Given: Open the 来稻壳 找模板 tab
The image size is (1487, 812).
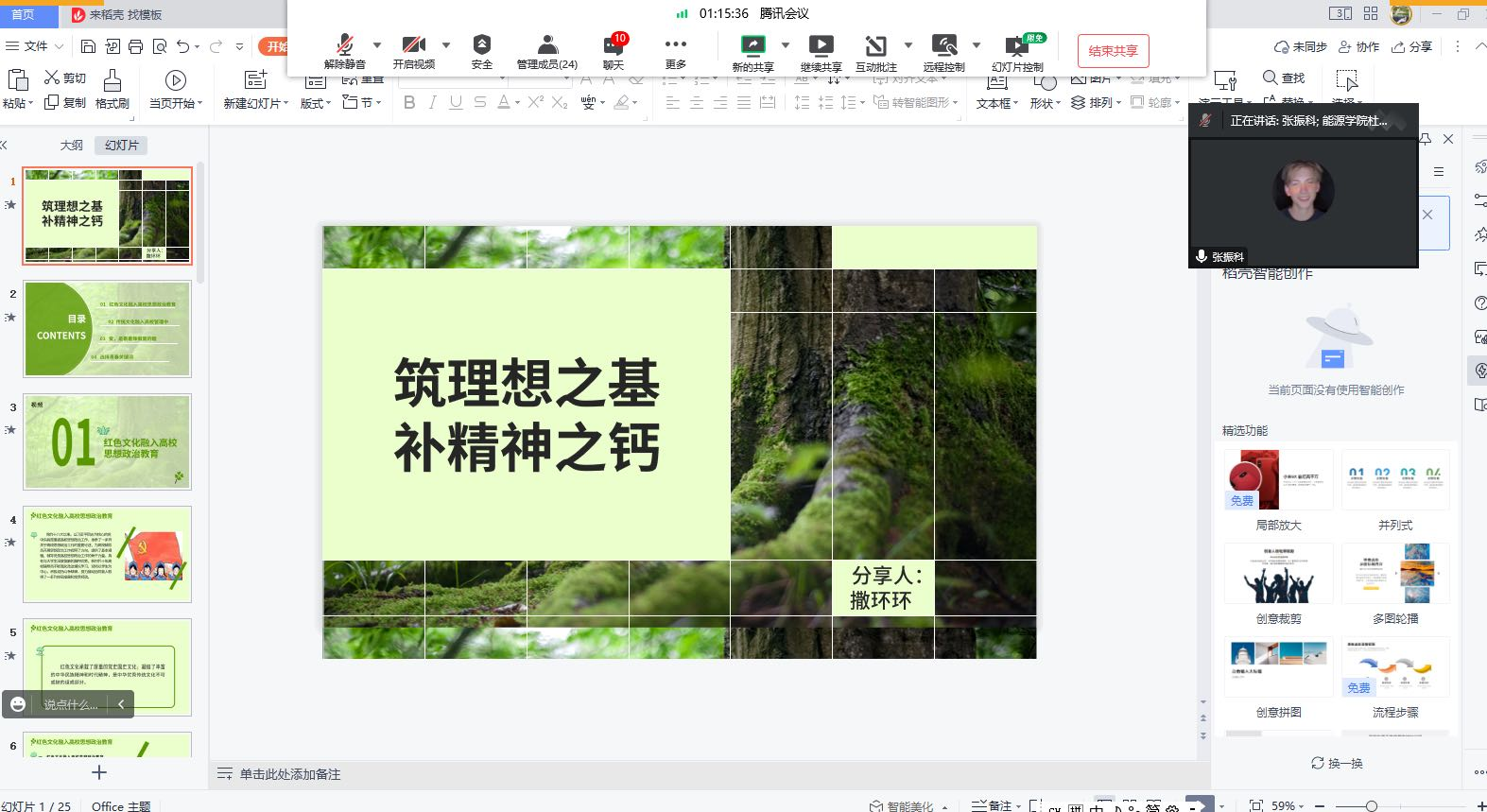Looking at the screenshot, I should (117, 14).
